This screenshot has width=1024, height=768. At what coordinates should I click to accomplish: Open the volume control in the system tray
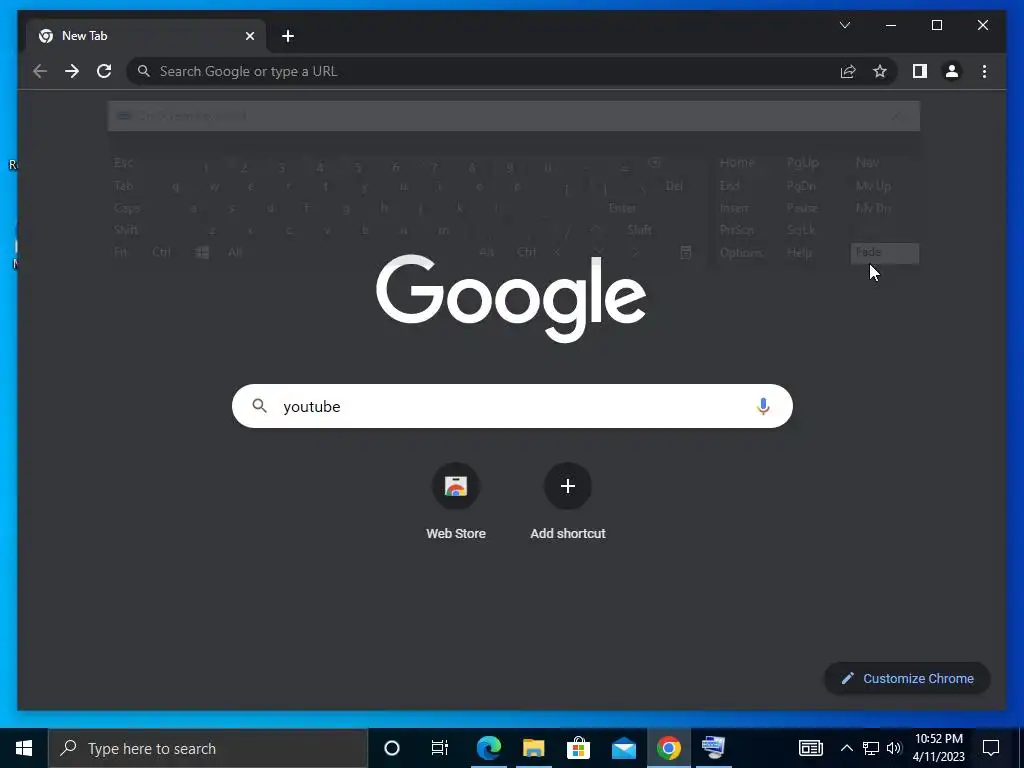coord(894,748)
